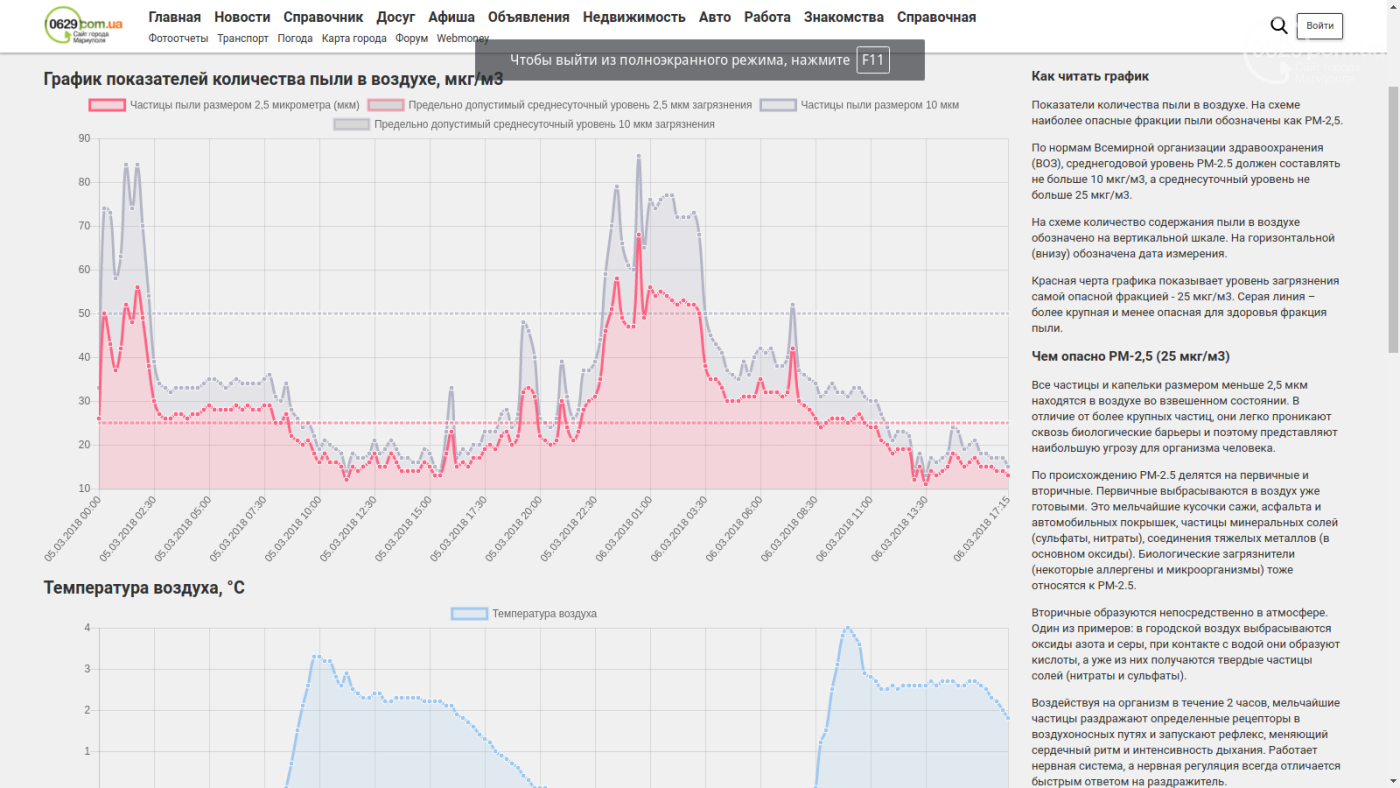The width and height of the screenshot is (1400, 788).
Task: Click the Войти login button
Action: click(1320, 26)
